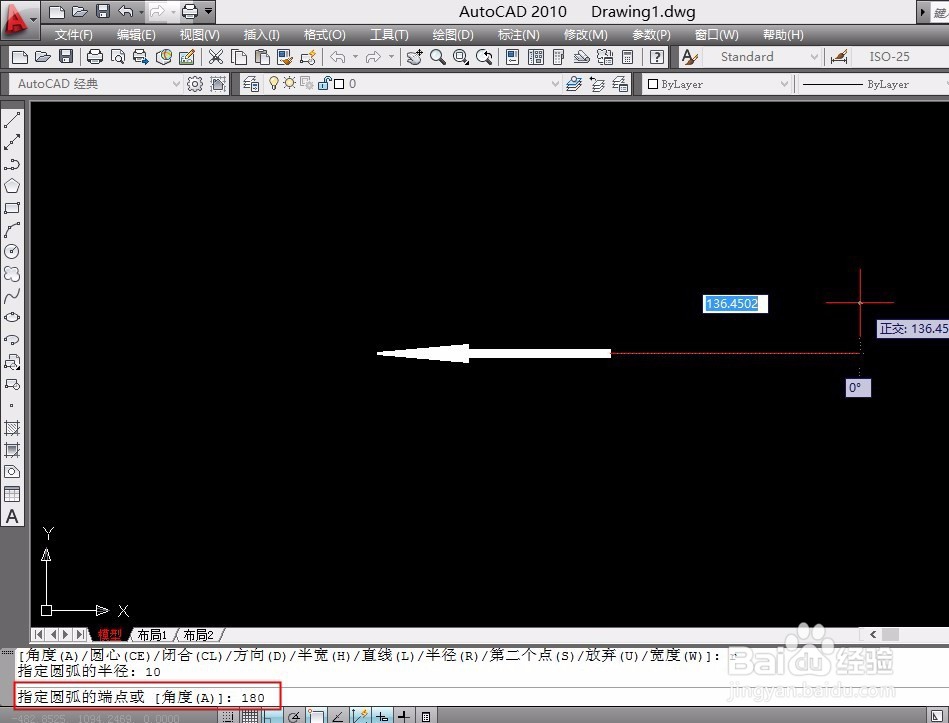
Task: Click the Cut scissors icon
Action: coord(215,57)
